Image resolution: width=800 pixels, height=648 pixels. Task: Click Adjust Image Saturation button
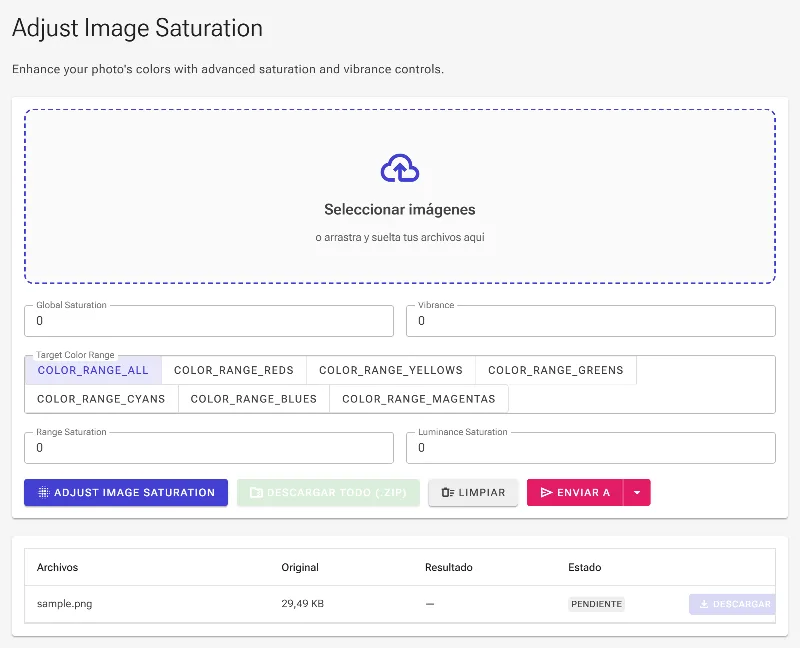point(126,492)
